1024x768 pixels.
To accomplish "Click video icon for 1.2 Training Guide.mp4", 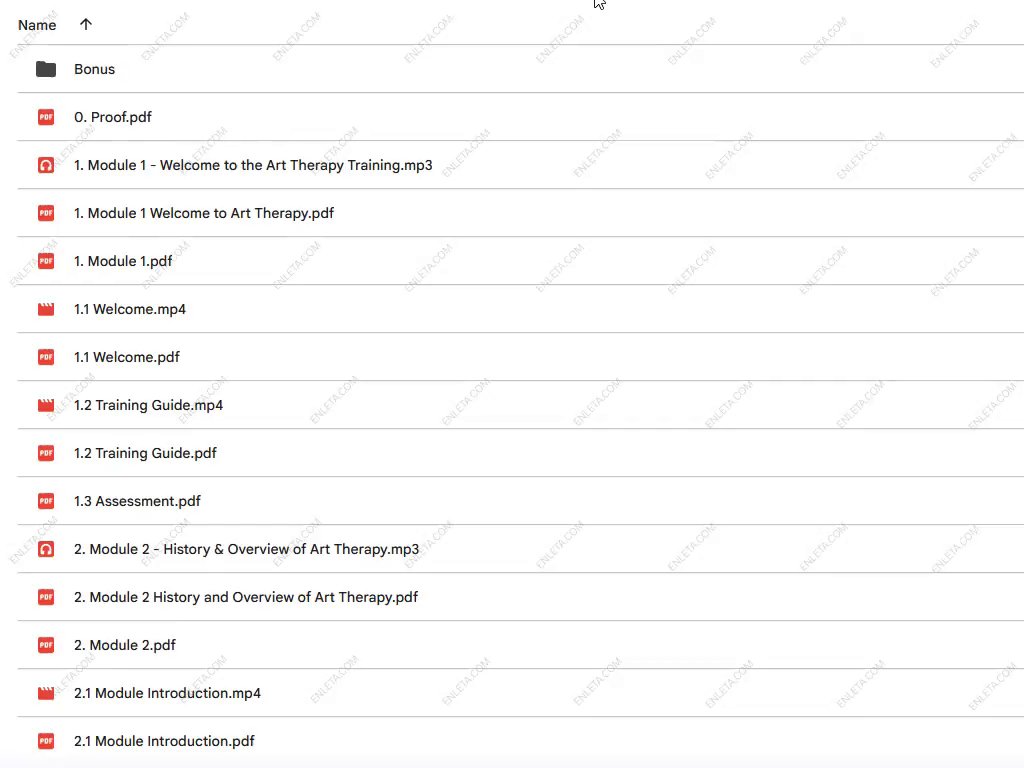I will (46, 405).
